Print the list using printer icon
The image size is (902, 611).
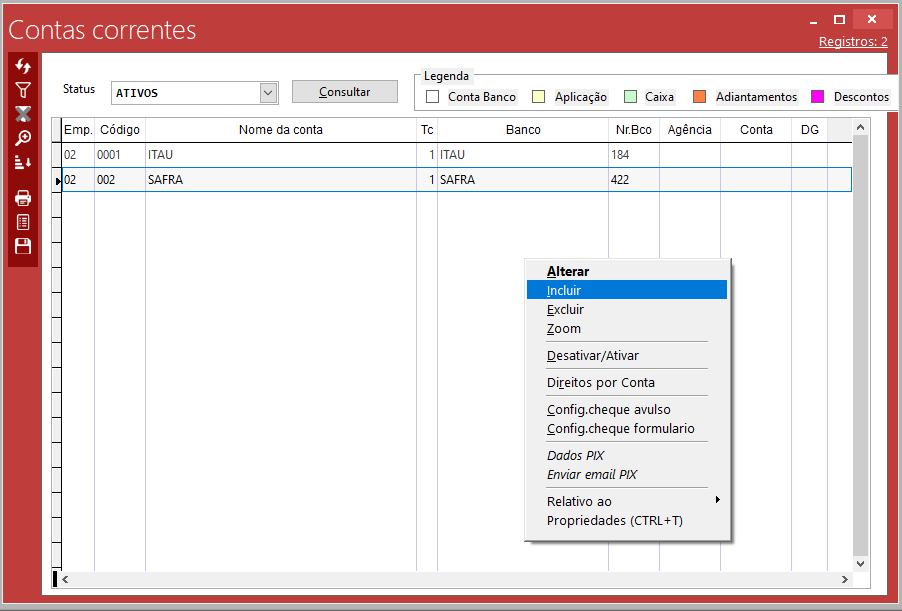pos(23,197)
